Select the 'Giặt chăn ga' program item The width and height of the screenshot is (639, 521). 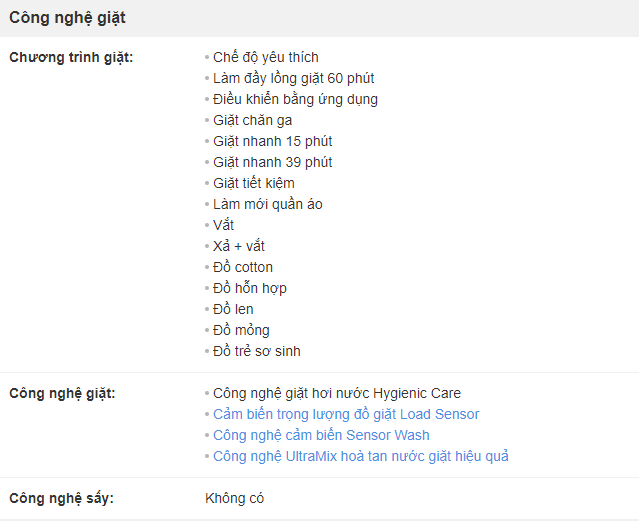(253, 120)
